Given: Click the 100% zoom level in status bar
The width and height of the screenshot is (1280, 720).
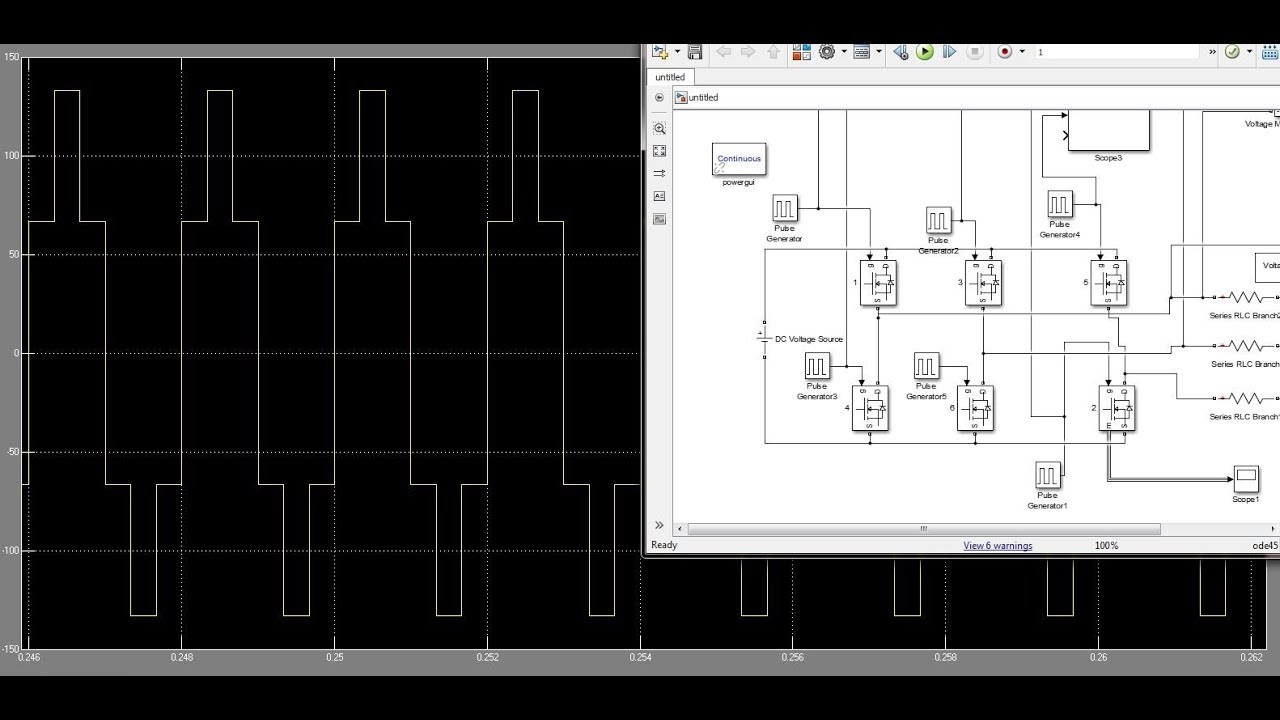Looking at the screenshot, I should tap(1106, 546).
